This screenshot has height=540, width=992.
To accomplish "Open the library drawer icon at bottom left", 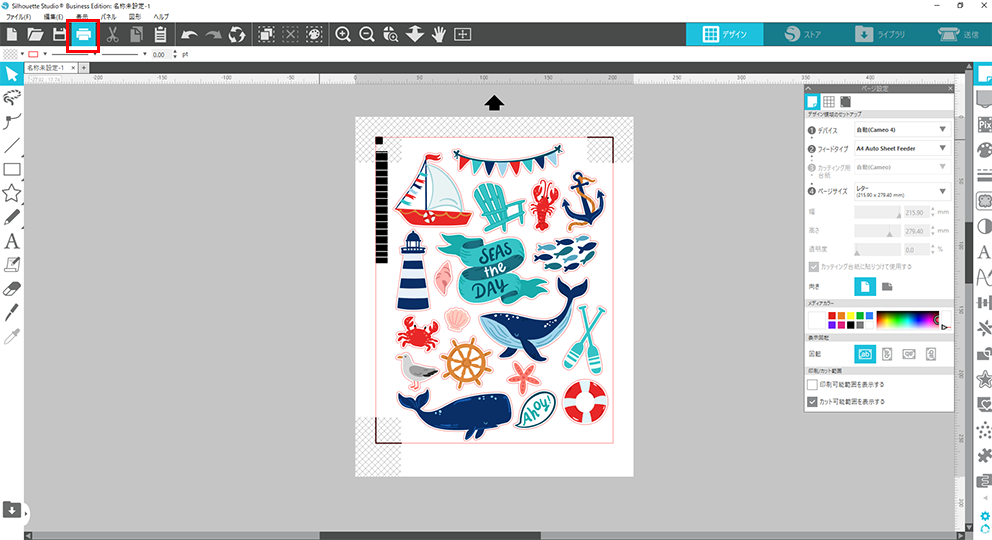I will point(11,509).
